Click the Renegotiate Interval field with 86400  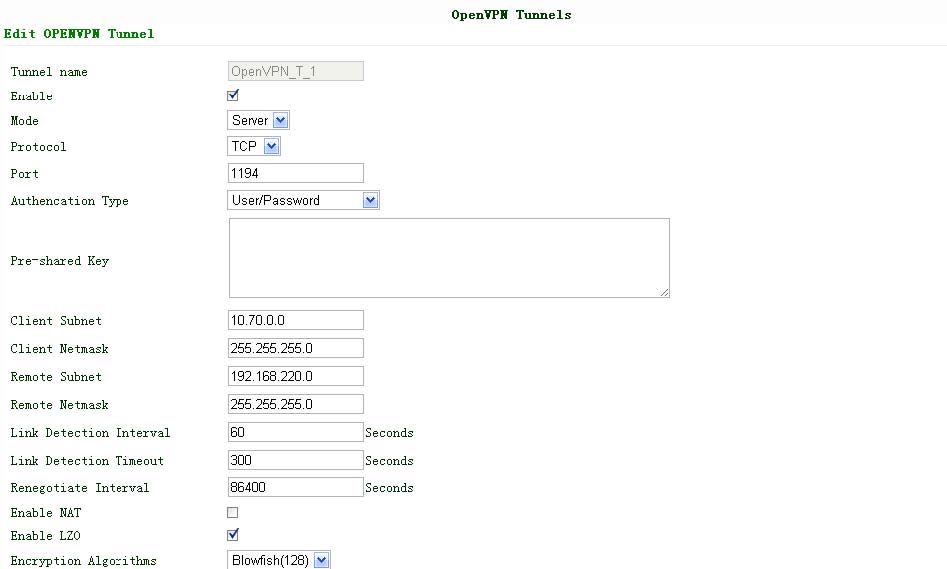[296, 488]
